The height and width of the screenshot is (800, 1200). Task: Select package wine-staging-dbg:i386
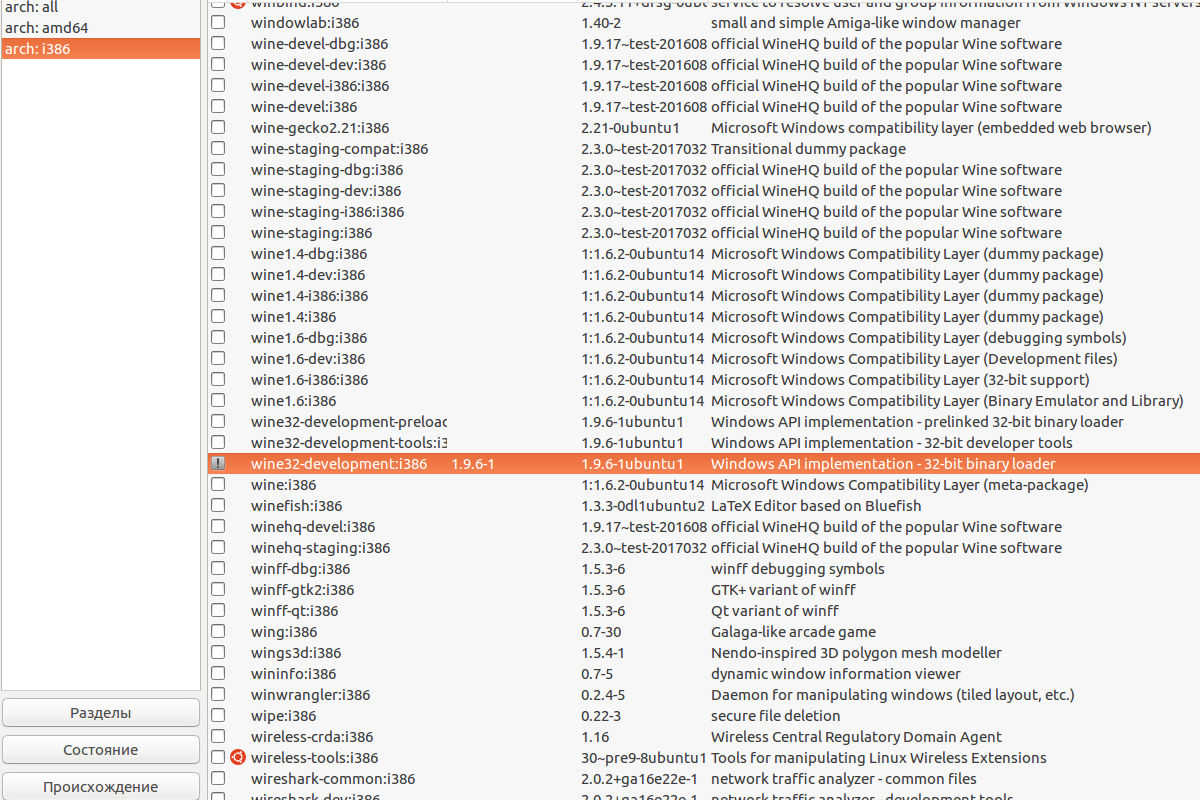[327, 169]
